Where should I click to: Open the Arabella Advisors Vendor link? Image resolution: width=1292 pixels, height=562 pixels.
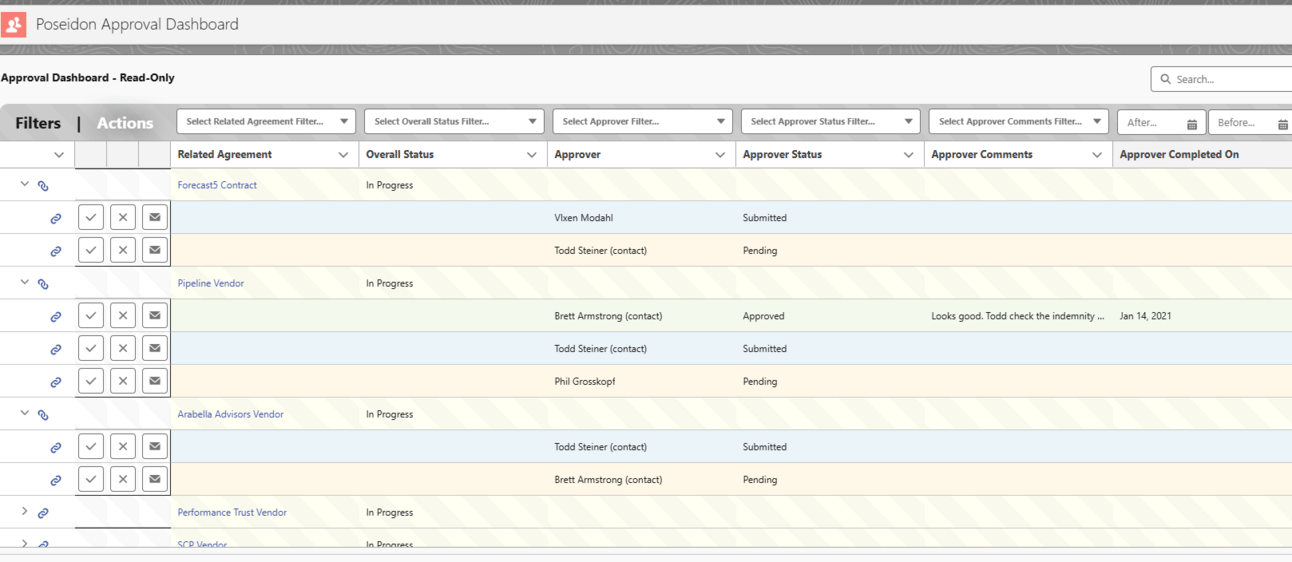pos(230,414)
